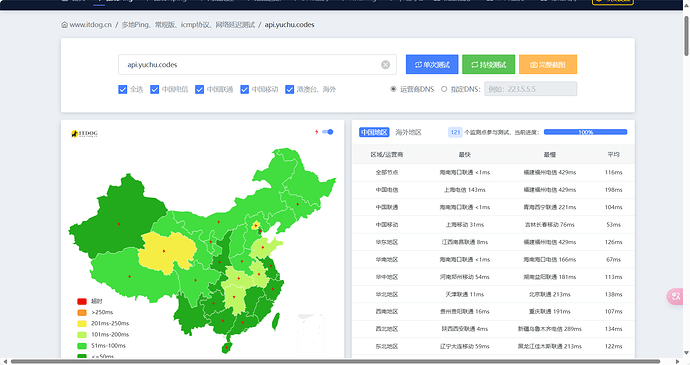
Task: Click the vertical page scrollbar thumb
Action: point(686,36)
